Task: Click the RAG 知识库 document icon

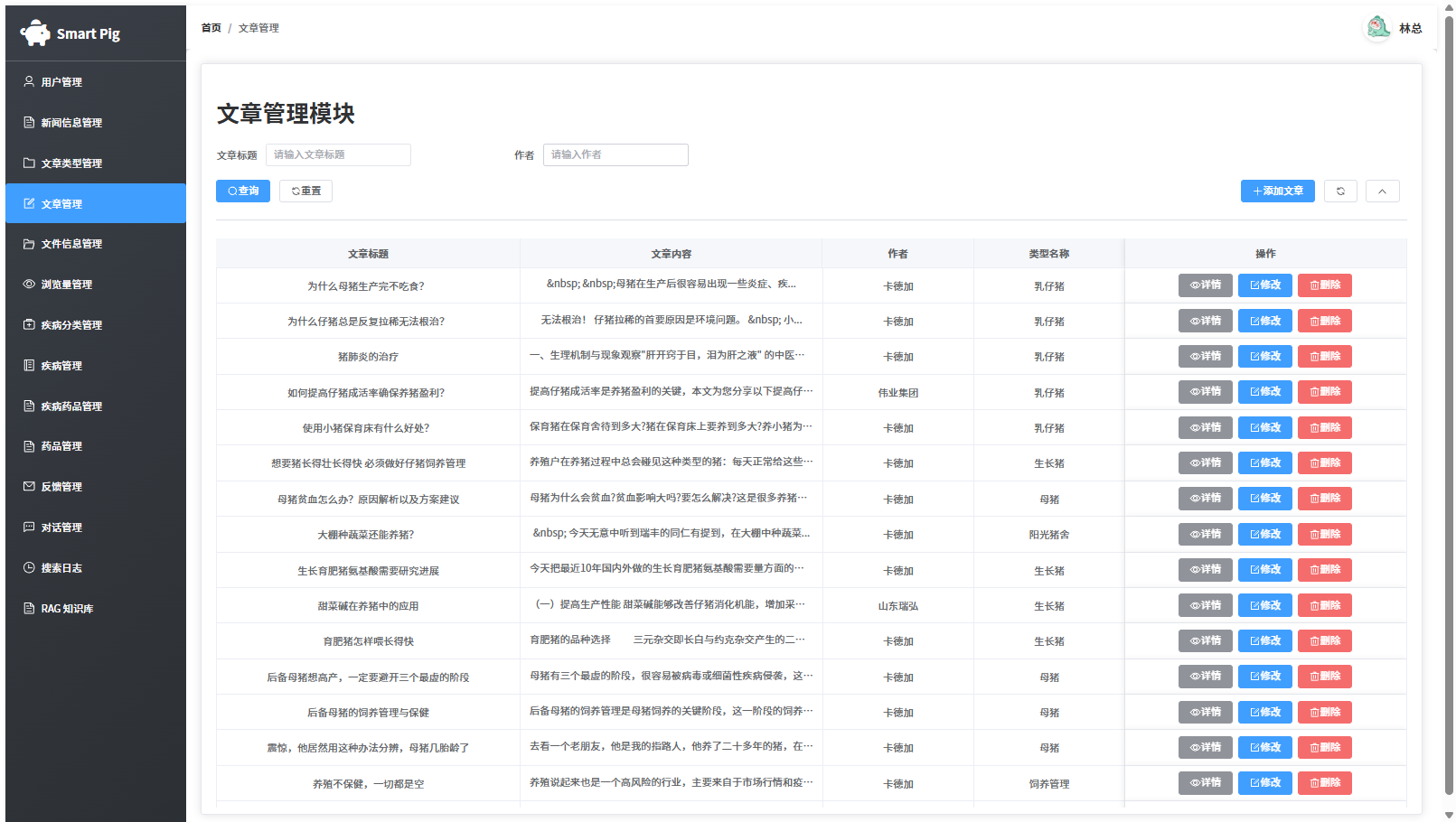Action: coord(29,608)
